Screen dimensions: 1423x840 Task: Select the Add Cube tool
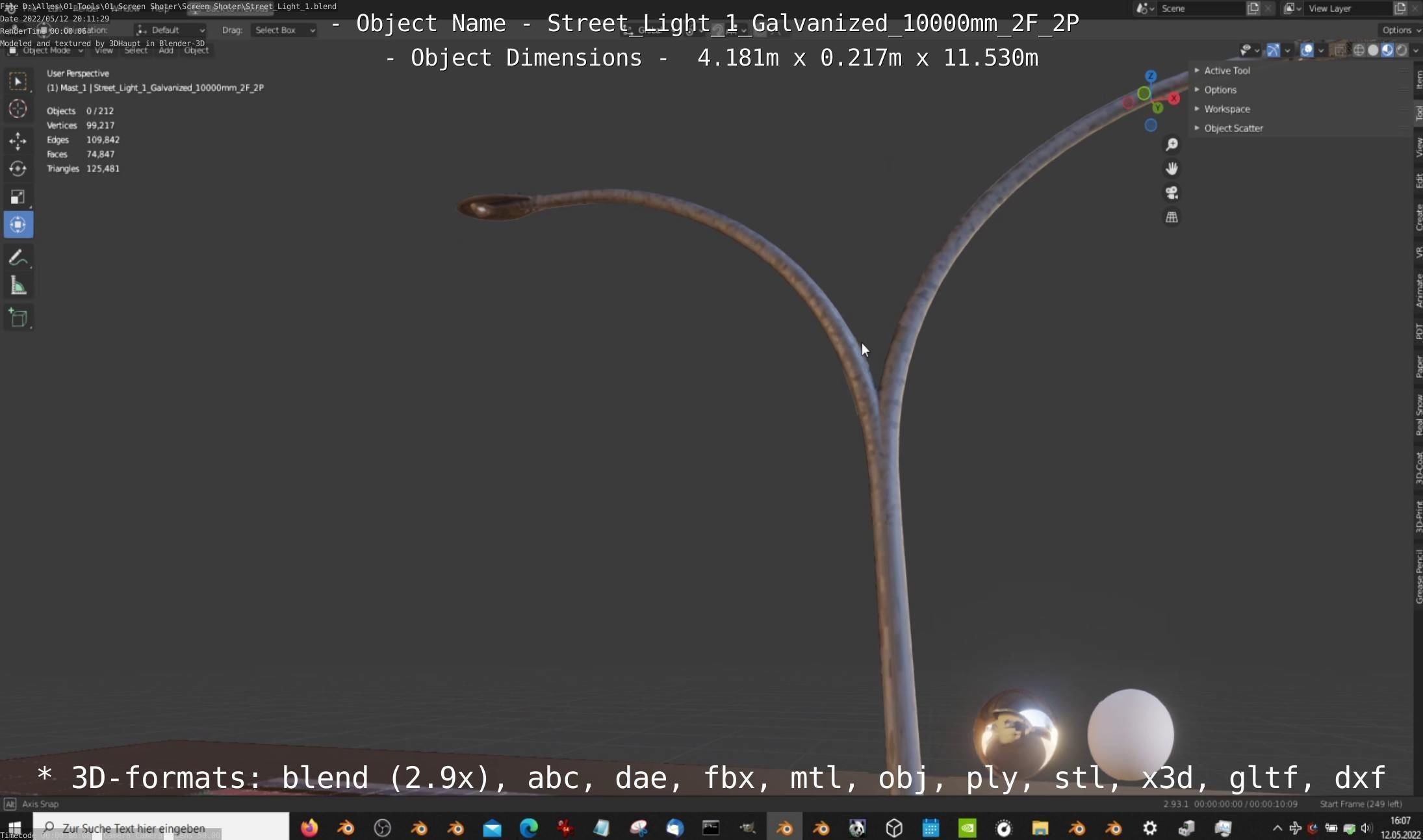click(x=18, y=318)
